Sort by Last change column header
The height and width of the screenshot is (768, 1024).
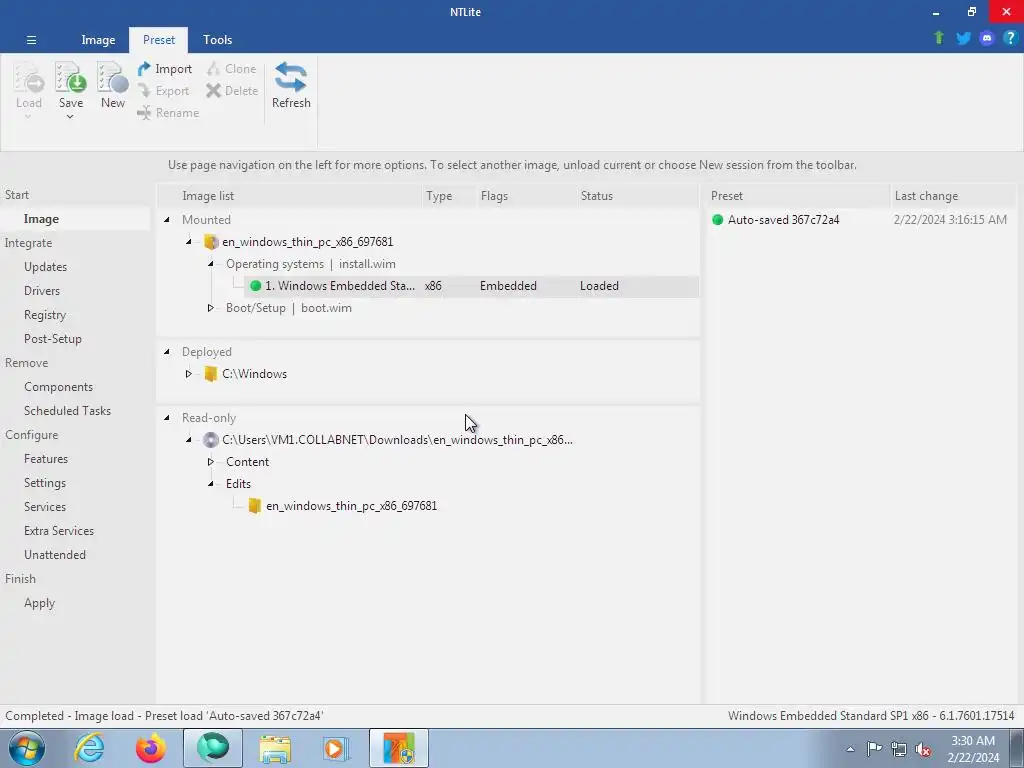(926, 196)
